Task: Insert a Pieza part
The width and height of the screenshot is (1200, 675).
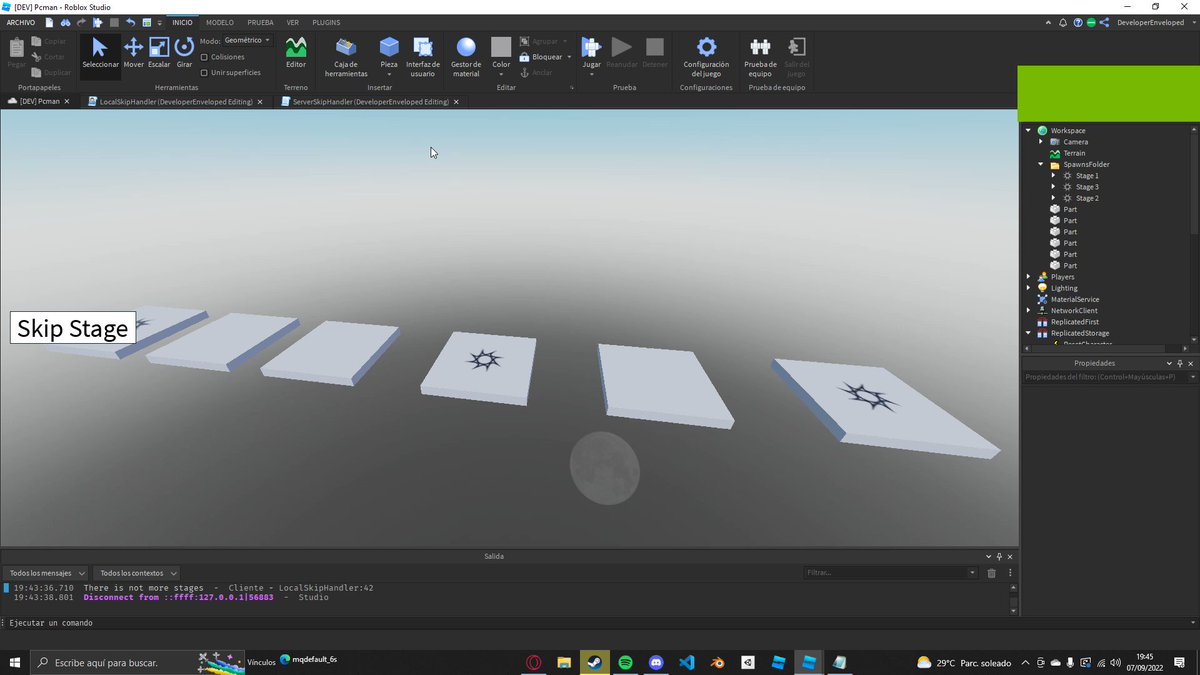Action: coord(389,57)
